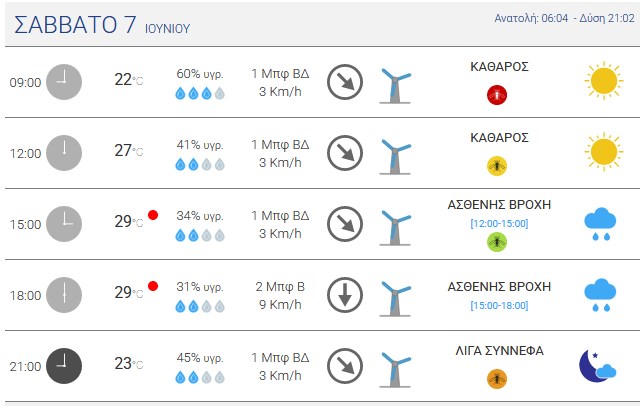Click the sunrise and sunset times text

pyautogui.click(x=564, y=18)
